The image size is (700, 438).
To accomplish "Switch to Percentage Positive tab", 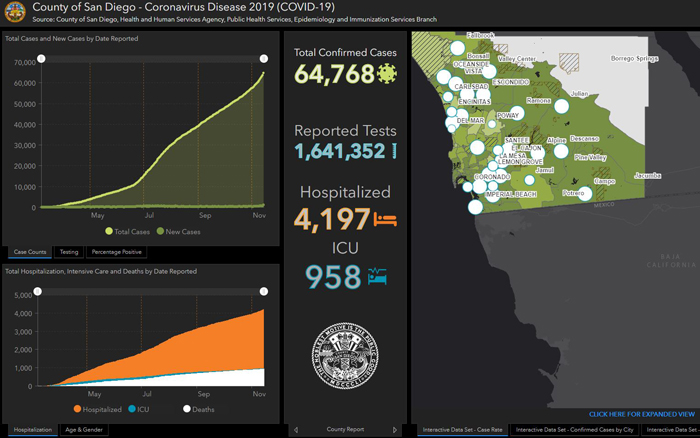I will 117,252.
